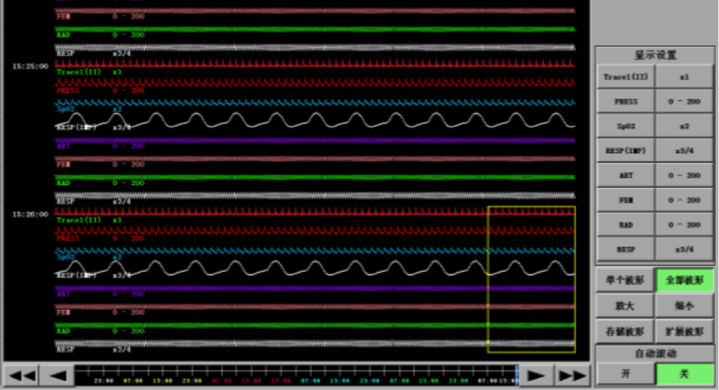Jump forward fast with double right arrows

click(572, 376)
